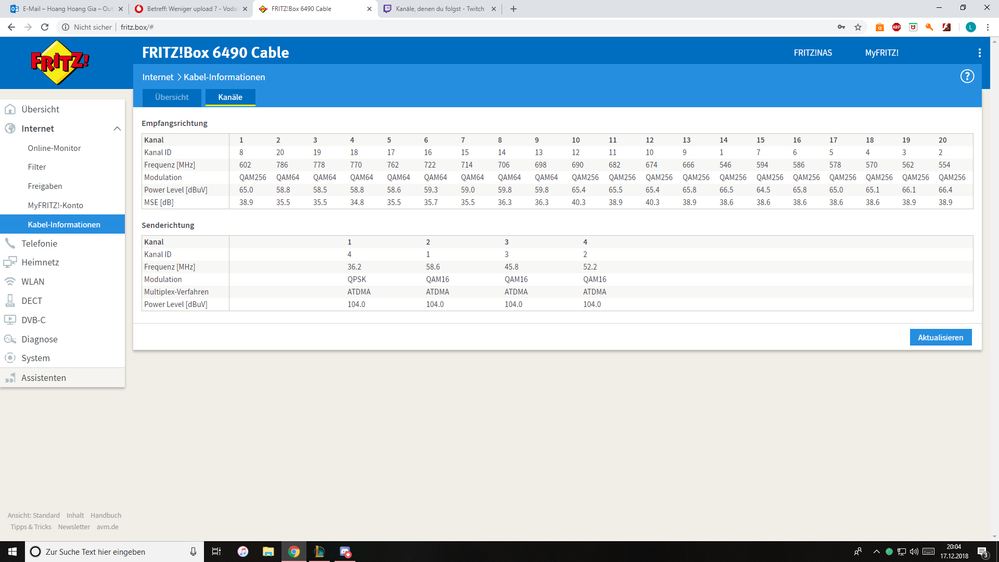Viewport: 999px width, 562px height.
Task: Switch to the Twitch Kanäle browser tab
Action: point(440,9)
